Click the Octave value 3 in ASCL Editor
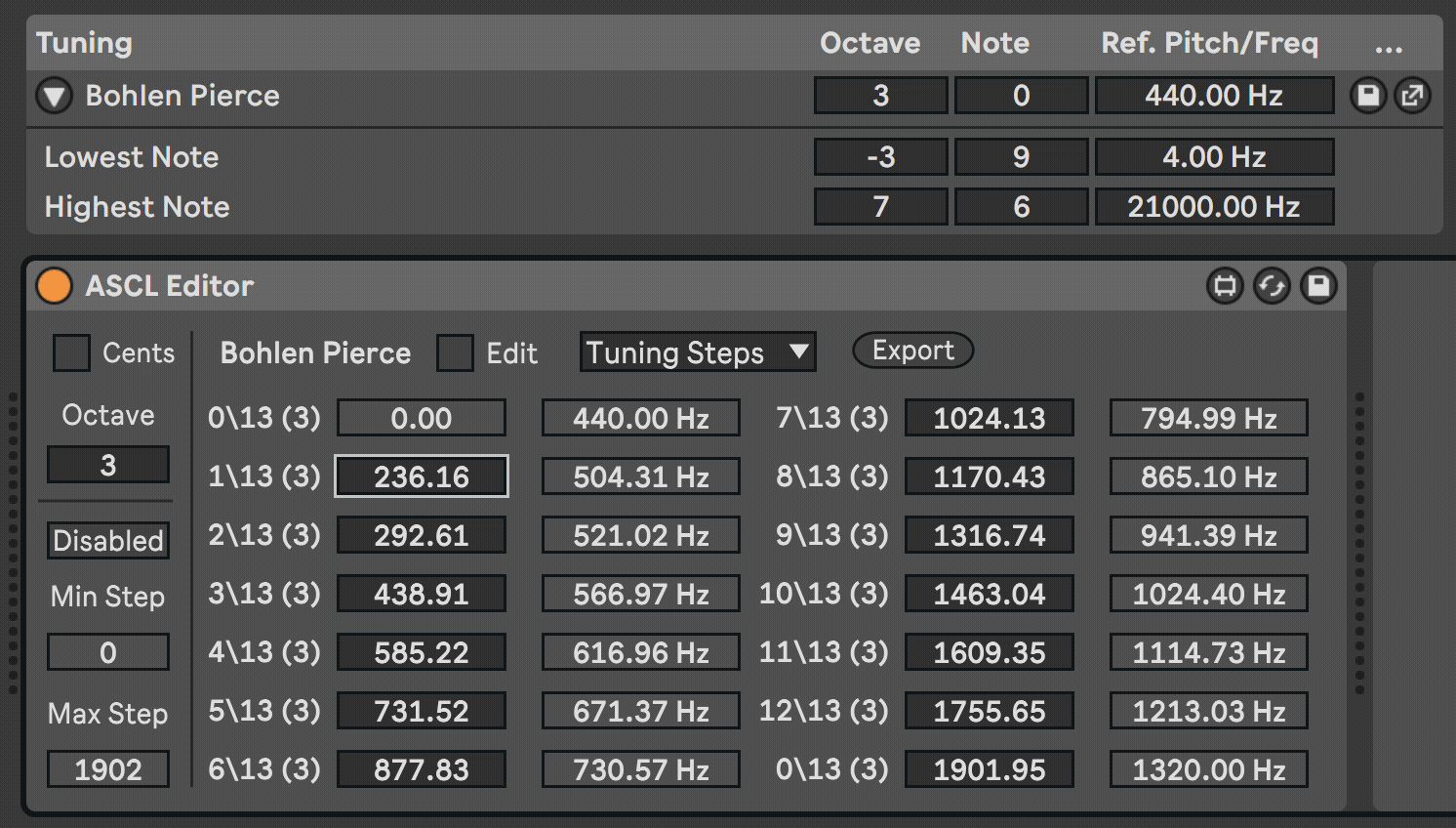 coord(108,465)
